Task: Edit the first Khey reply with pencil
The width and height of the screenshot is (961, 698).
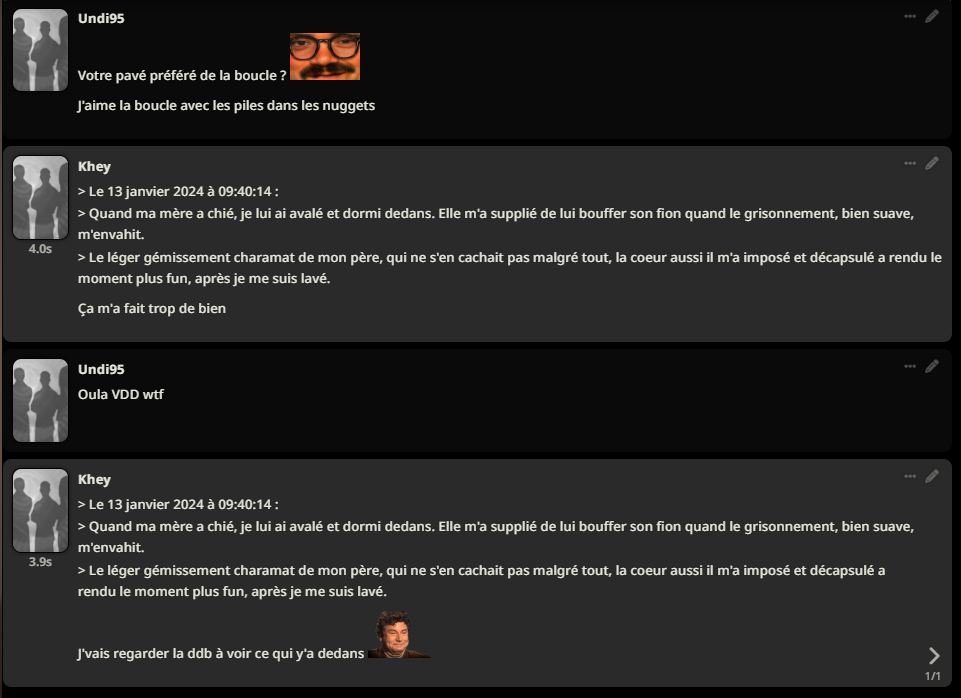Action: coord(932,163)
